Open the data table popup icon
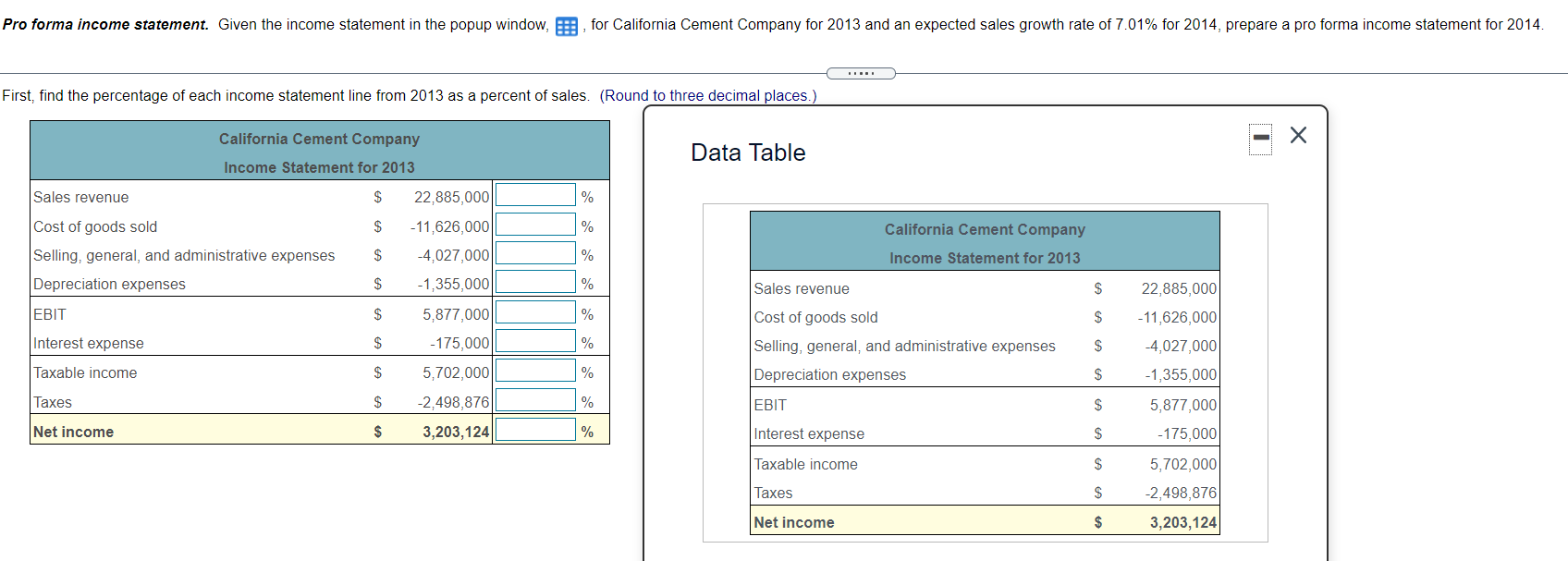The height and width of the screenshot is (561, 1568). coord(567,26)
